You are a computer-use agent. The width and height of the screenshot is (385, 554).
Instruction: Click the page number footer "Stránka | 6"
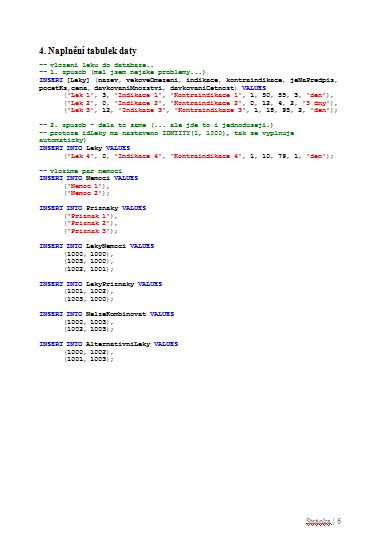(324, 521)
